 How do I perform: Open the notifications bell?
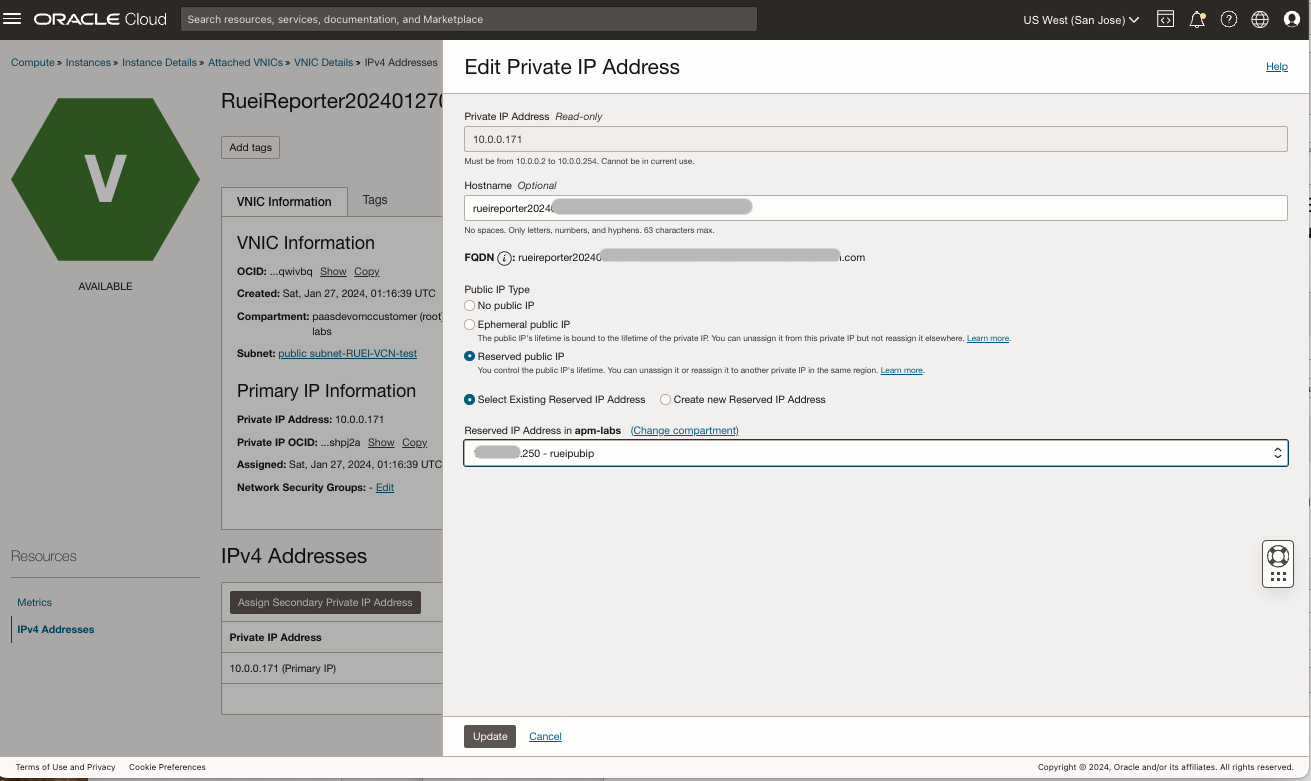[1197, 19]
